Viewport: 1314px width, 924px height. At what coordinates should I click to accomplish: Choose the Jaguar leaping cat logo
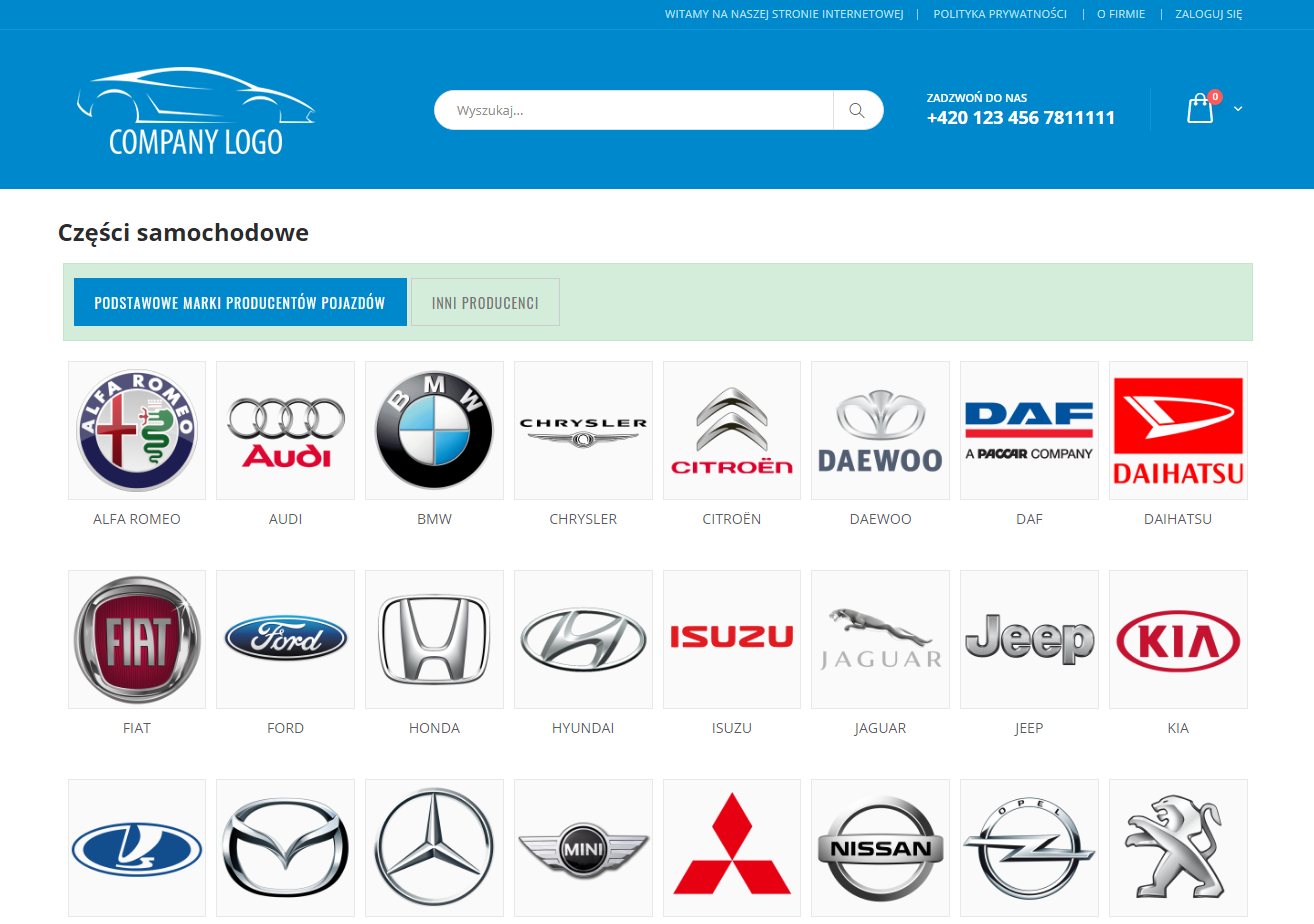pos(880,639)
